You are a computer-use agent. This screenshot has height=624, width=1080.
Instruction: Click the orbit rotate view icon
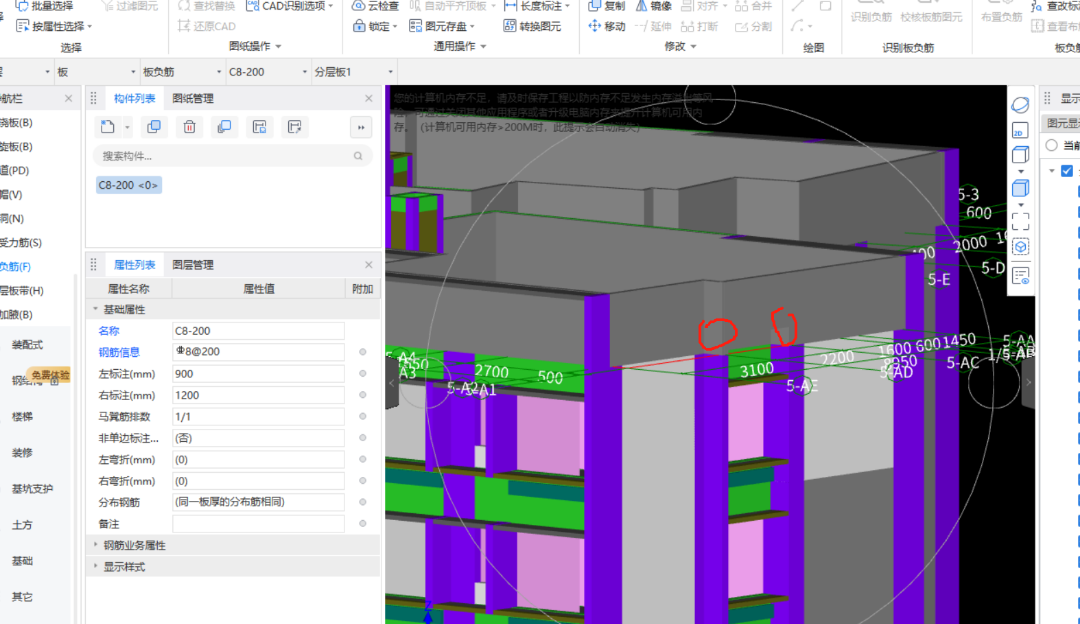[1020, 105]
